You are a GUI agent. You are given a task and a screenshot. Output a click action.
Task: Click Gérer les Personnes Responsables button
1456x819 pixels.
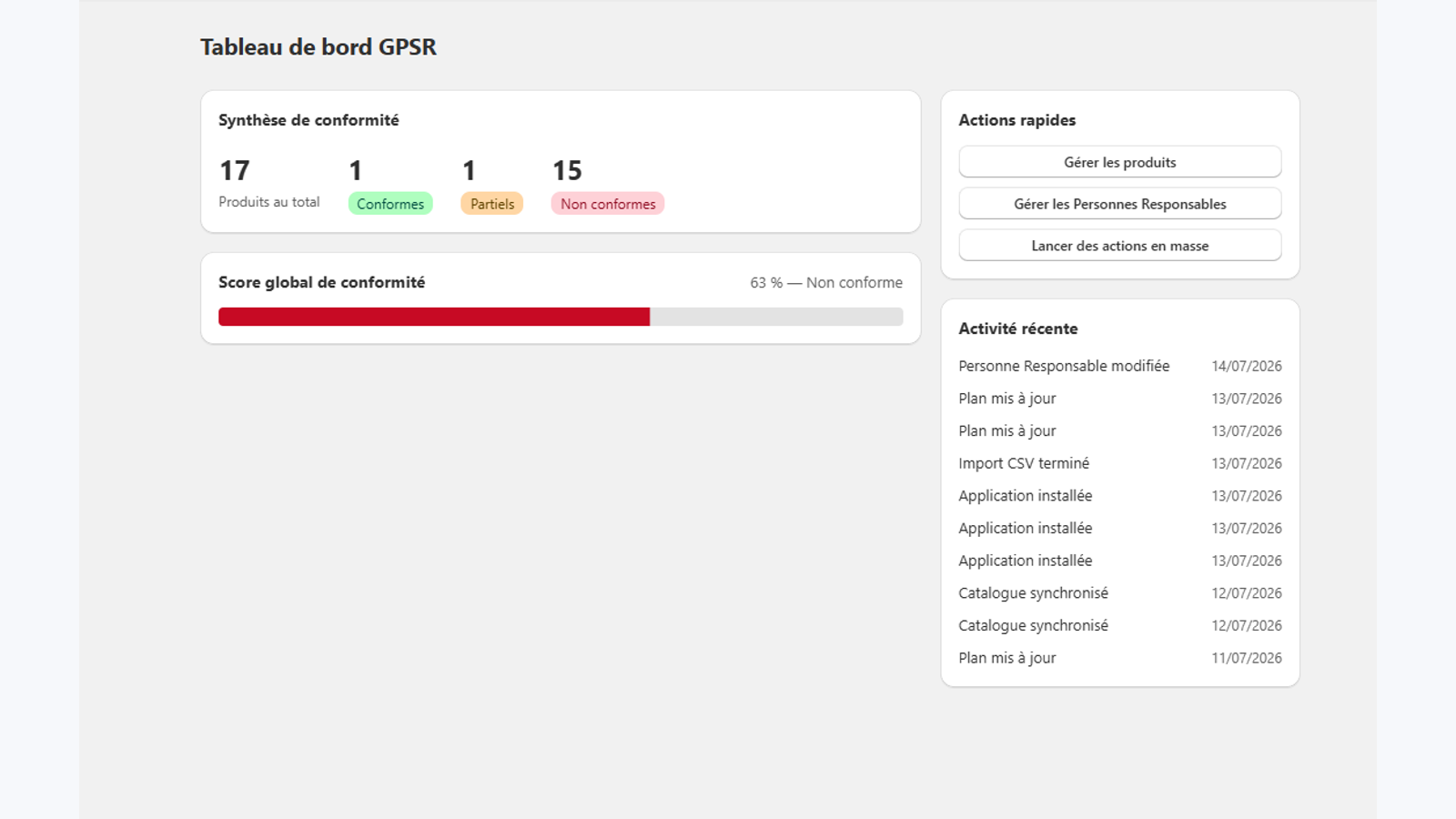pyautogui.click(x=1119, y=204)
